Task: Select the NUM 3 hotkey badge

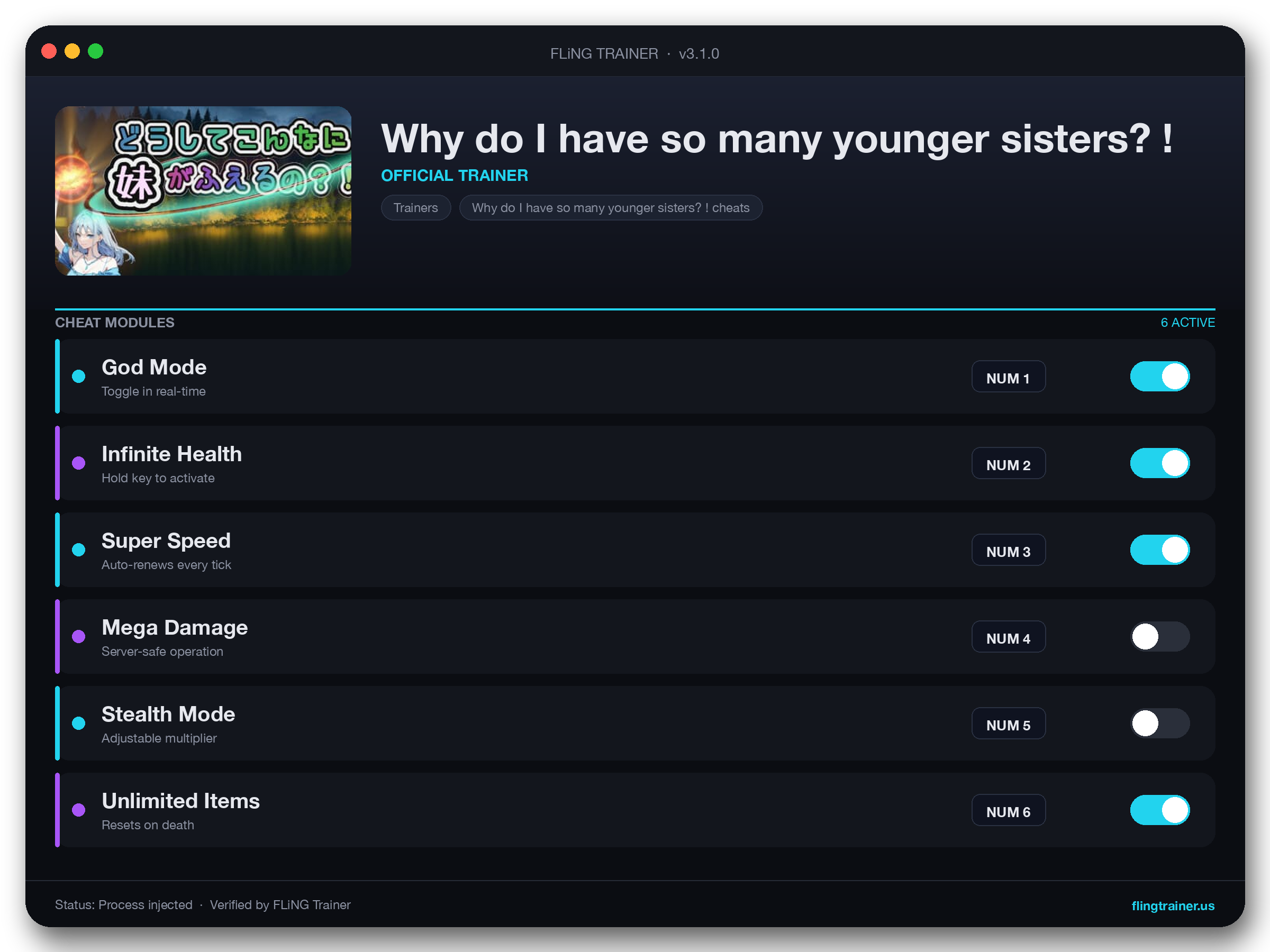Action: [1008, 550]
